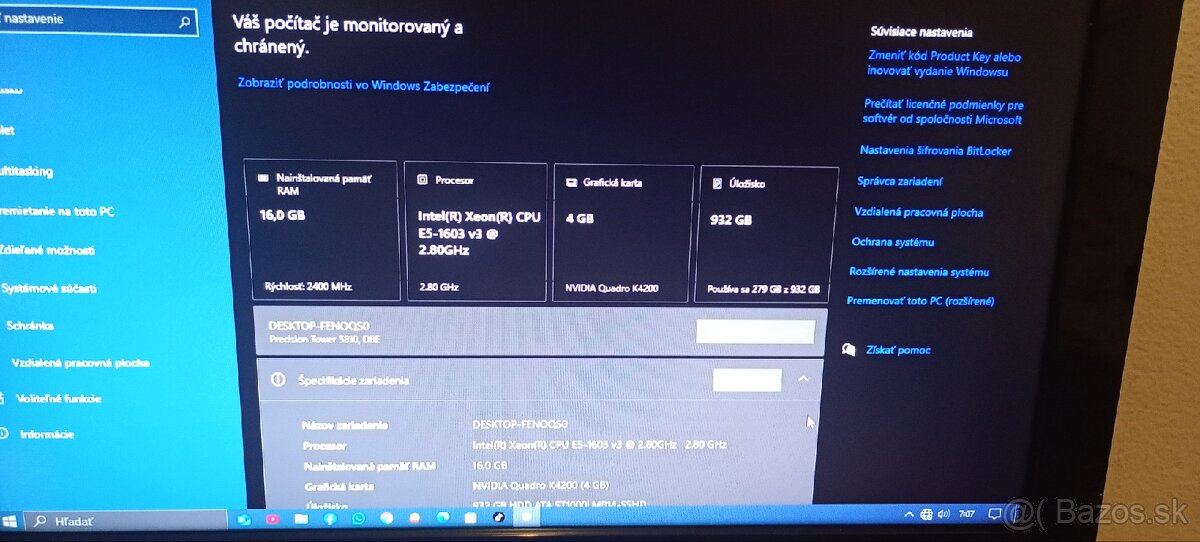Click the search magnifier icon in settings search
This screenshot has height=542, width=1200.
[x=184, y=20]
